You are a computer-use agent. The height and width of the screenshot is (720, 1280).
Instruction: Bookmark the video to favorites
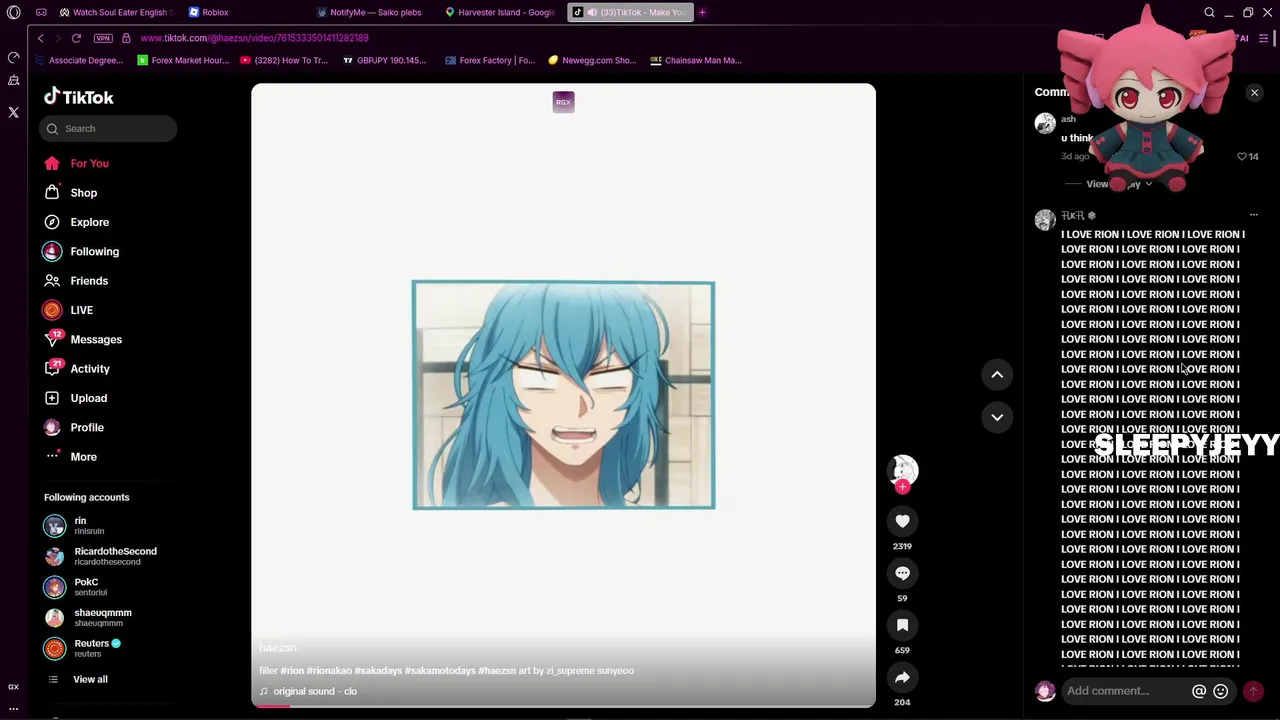pyautogui.click(x=902, y=625)
